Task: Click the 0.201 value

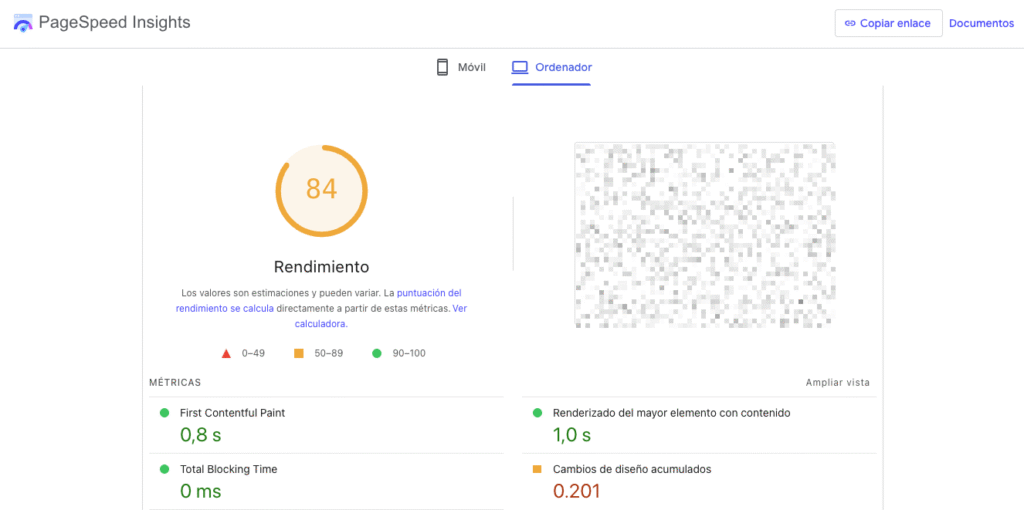Action: click(577, 491)
